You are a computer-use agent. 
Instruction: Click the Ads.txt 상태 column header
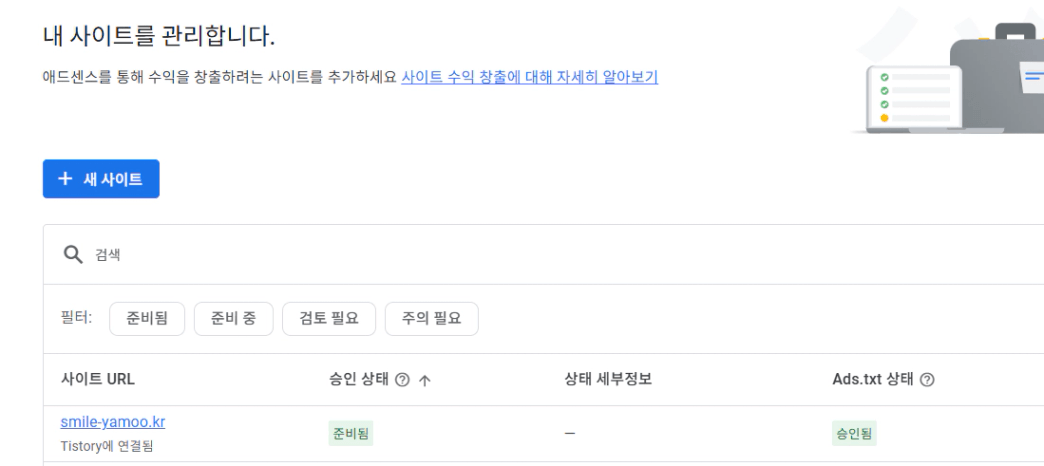click(x=868, y=380)
